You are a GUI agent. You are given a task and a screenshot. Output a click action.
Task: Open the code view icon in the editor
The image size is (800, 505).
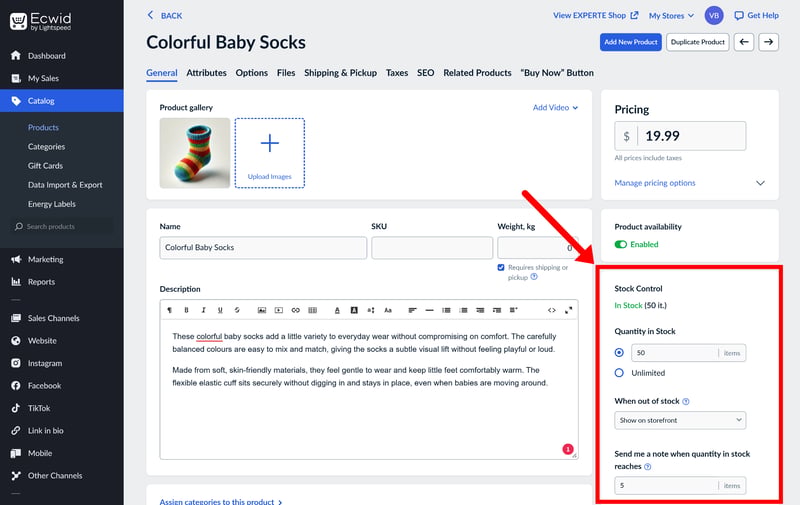(552, 310)
